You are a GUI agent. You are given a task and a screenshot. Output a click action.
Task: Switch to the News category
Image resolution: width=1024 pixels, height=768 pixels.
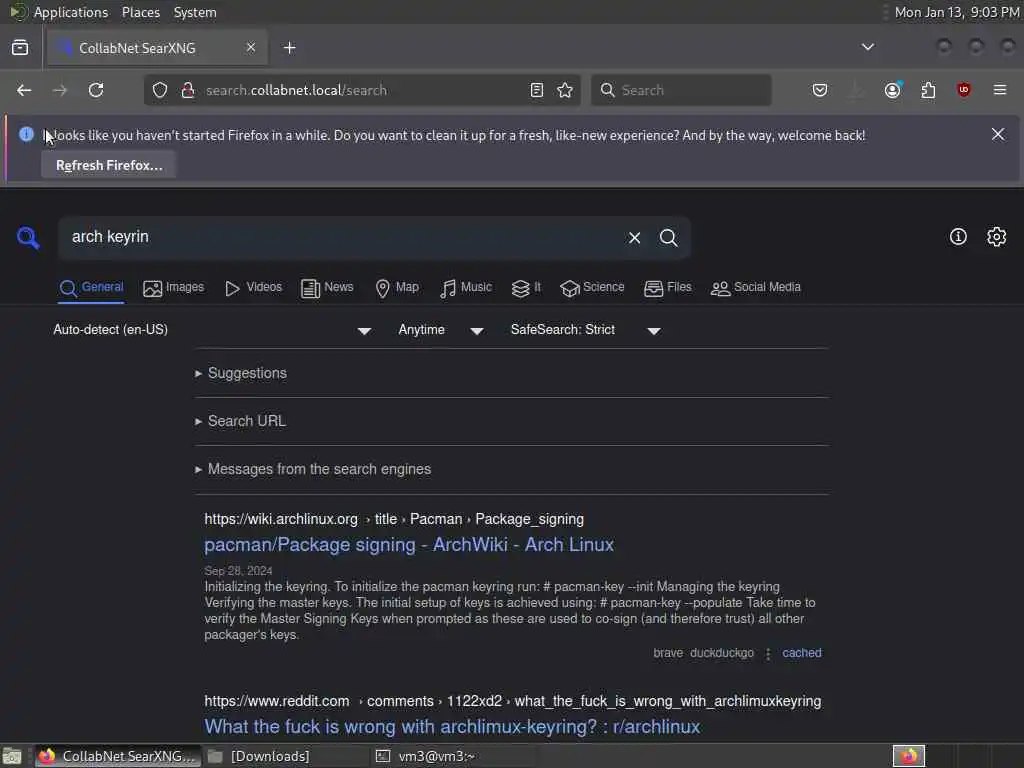(327, 288)
